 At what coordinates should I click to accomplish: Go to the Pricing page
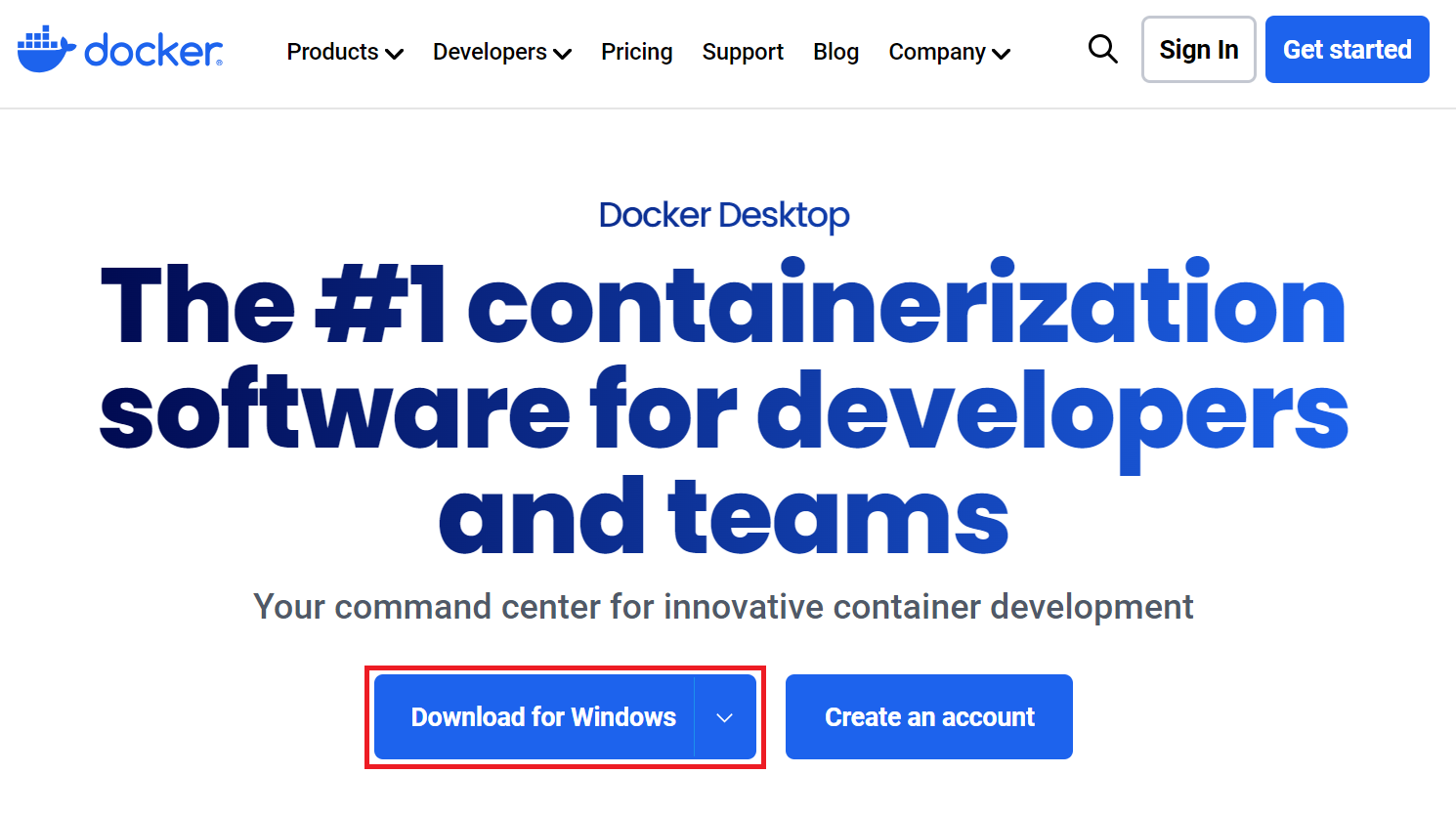pos(637,52)
